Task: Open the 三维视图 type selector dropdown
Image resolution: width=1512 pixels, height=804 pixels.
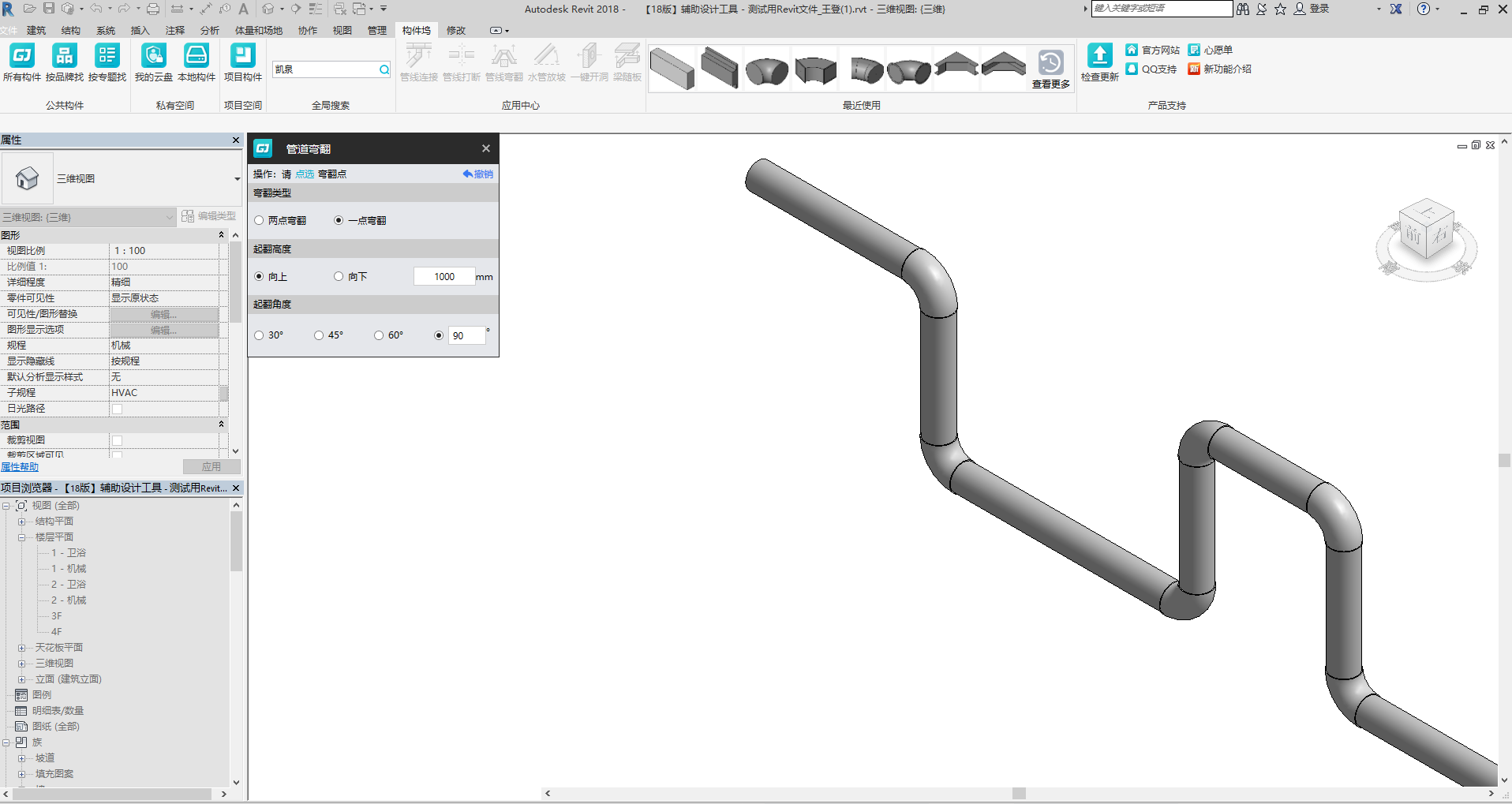Action: coord(237,179)
